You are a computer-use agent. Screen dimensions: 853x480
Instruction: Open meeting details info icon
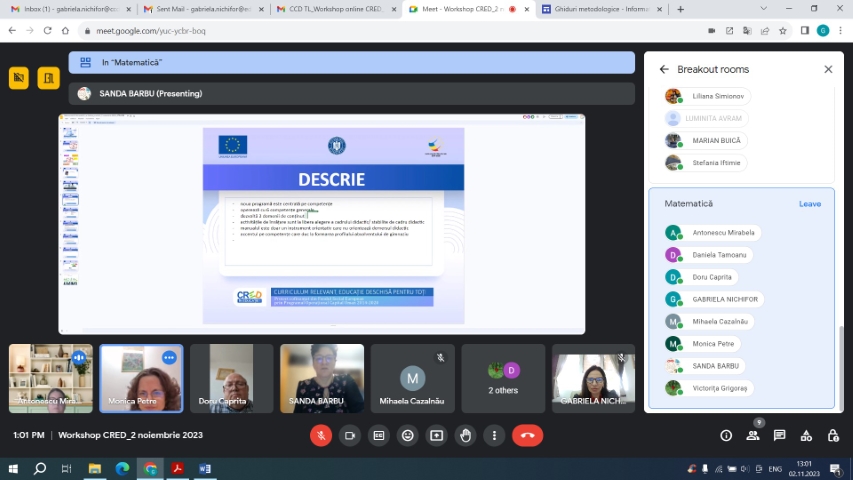pyautogui.click(x=726, y=435)
